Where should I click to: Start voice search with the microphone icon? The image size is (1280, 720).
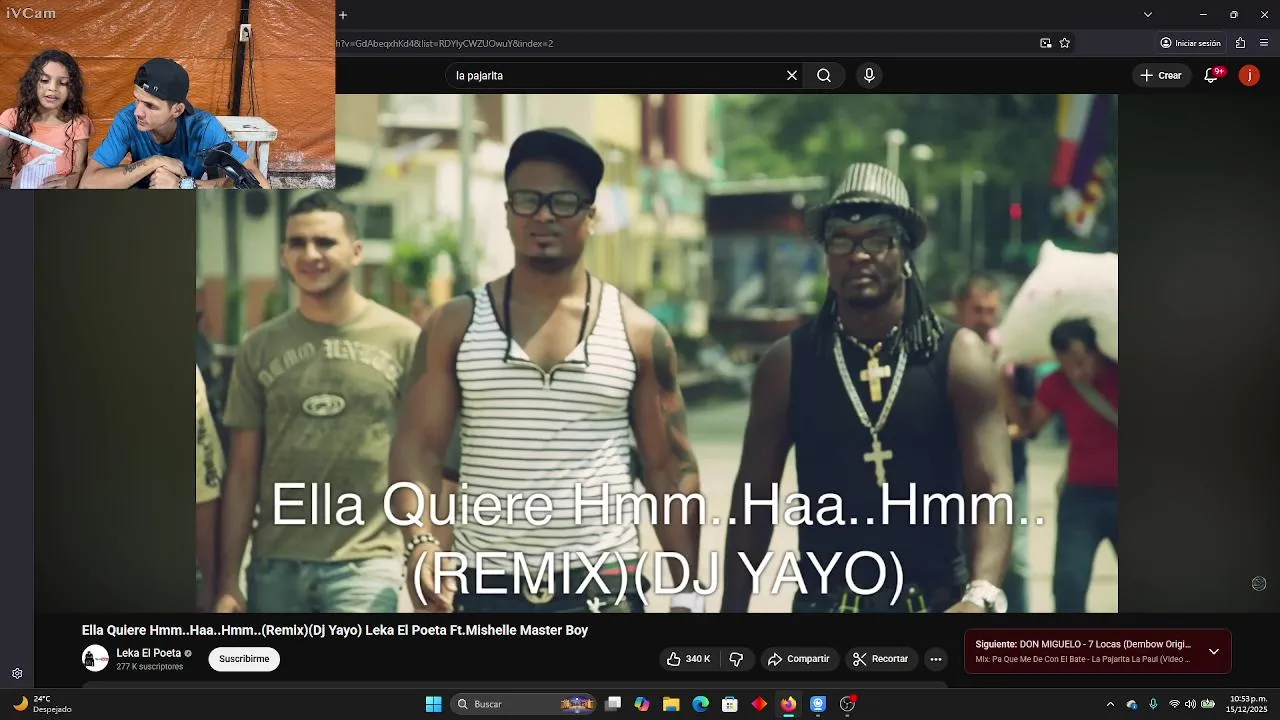pyautogui.click(x=869, y=75)
